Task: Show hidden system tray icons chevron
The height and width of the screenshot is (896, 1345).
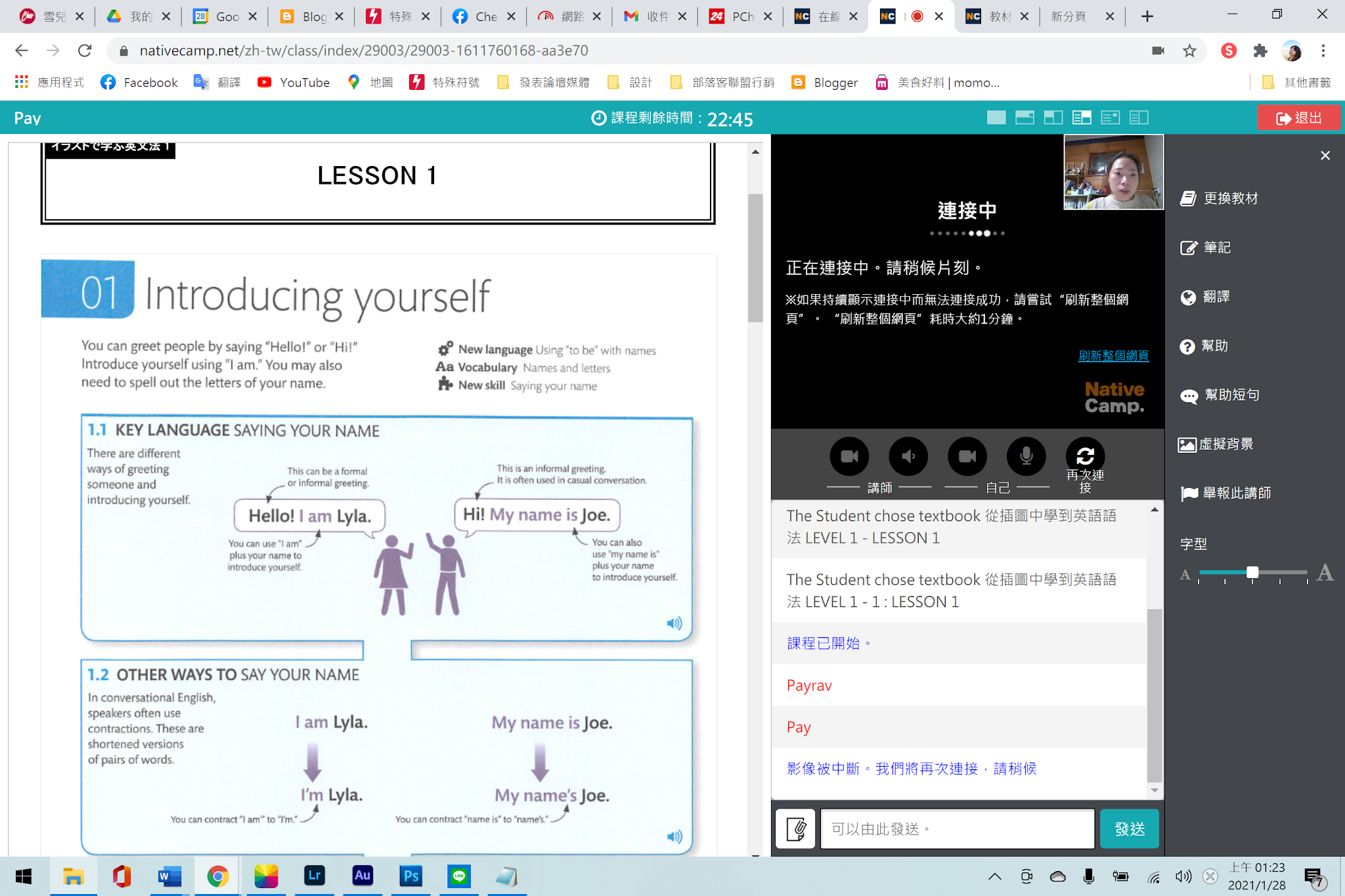Action: [994, 876]
